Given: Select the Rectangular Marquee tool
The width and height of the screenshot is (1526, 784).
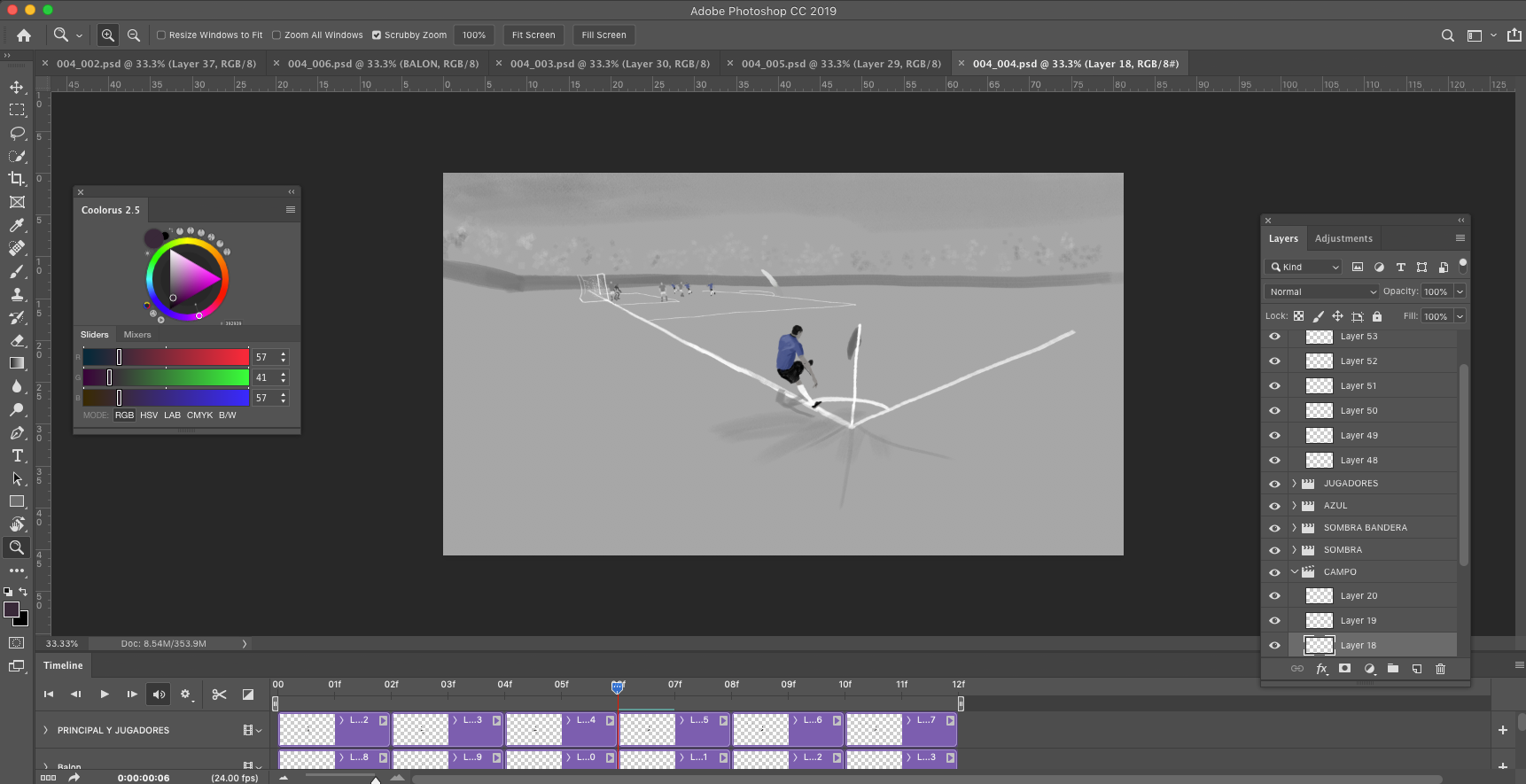Looking at the screenshot, I should [17, 110].
